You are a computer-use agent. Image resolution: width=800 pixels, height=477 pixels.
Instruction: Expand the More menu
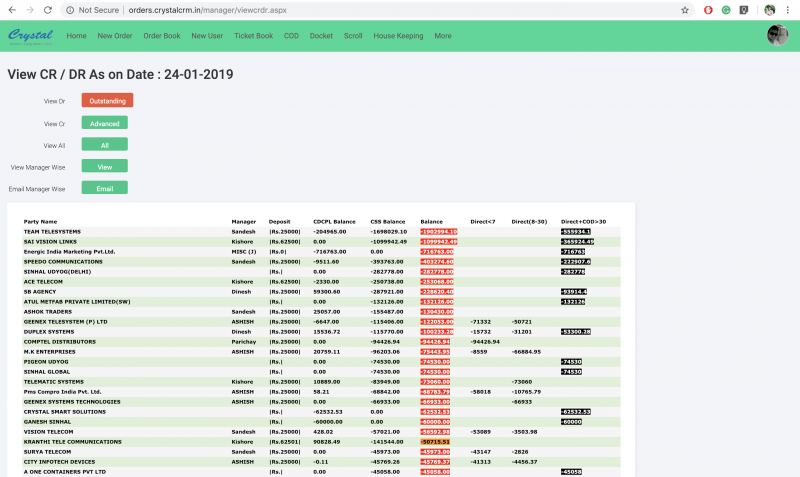443,36
